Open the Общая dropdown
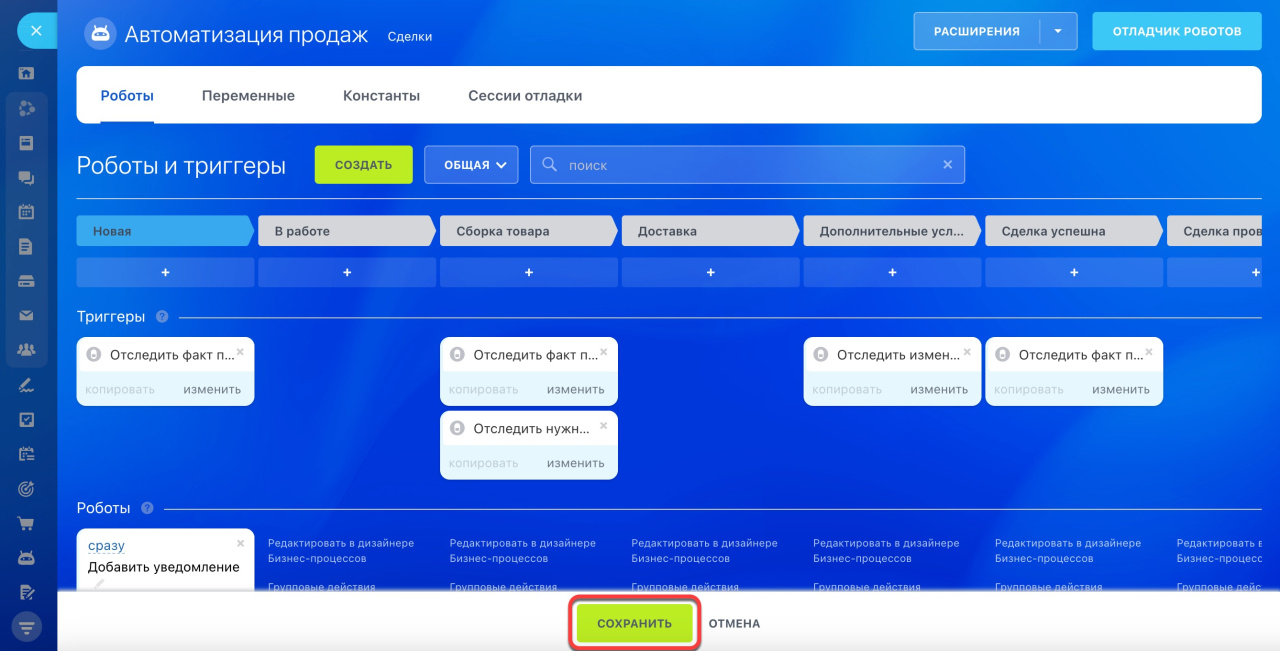This screenshot has width=1280, height=651. click(x=471, y=165)
